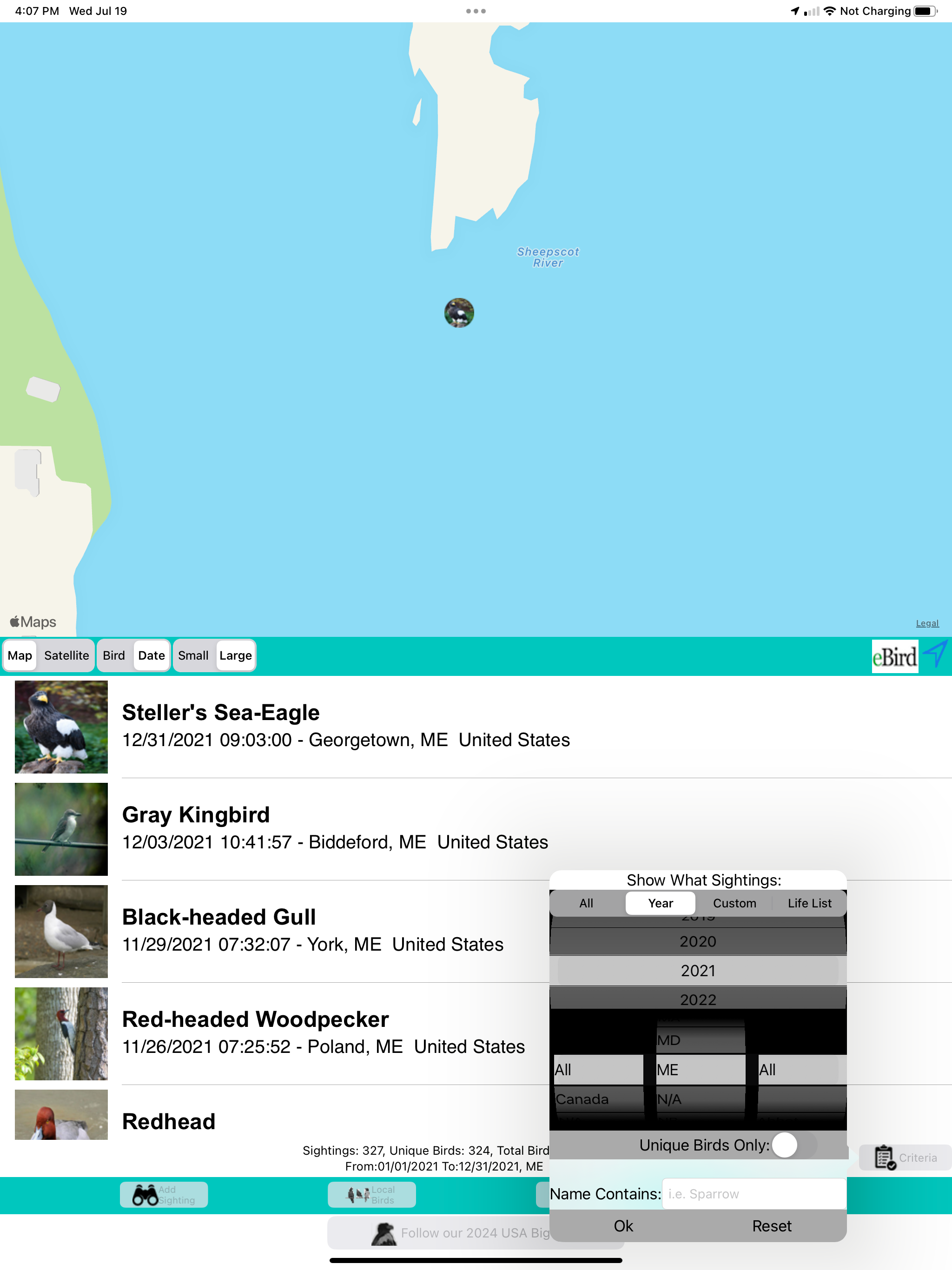Select the Redhead sighting title
The height and width of the screenshot is (1270, 952).
click(x=169, y=1121)
